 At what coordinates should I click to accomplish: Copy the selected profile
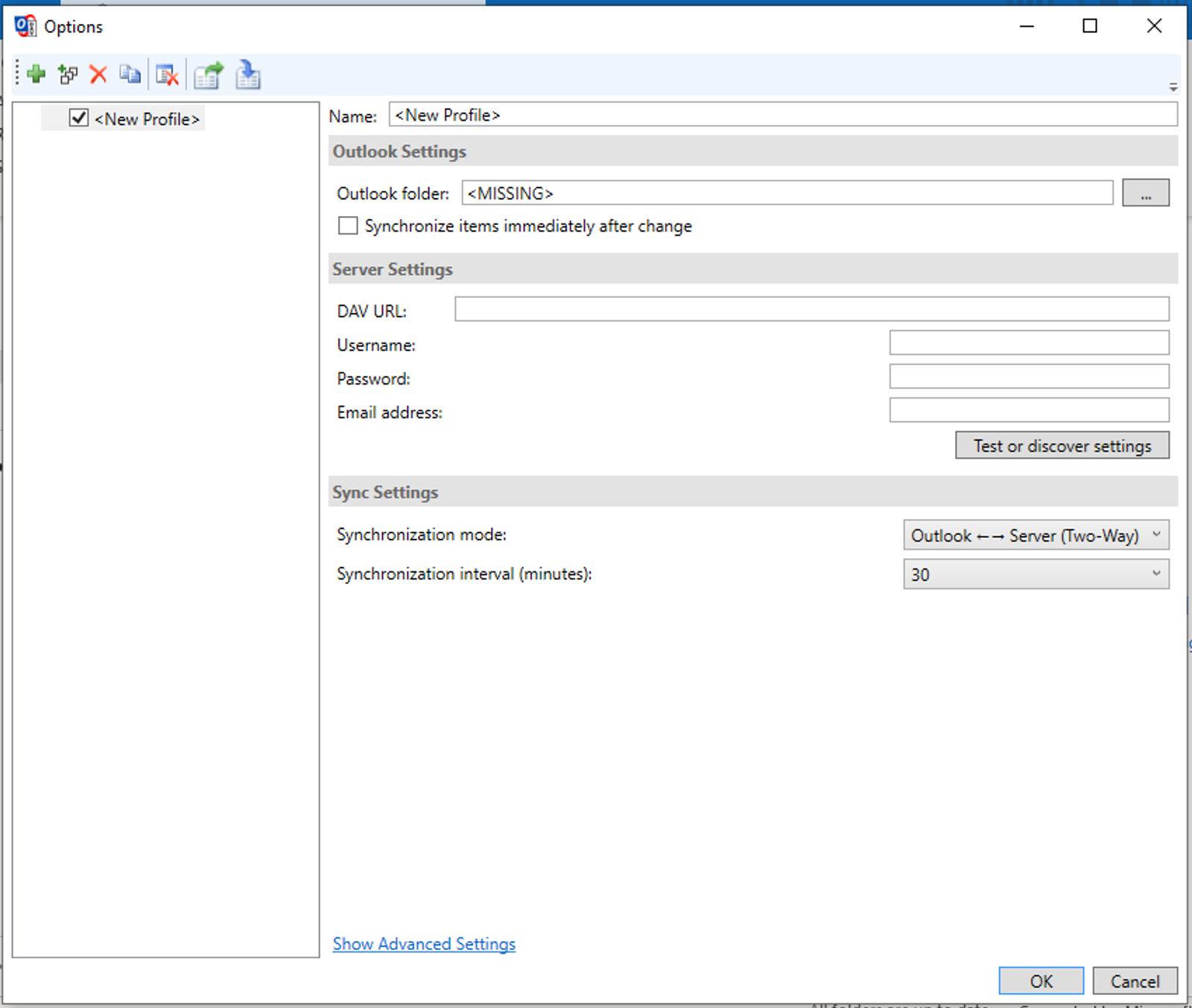pos(130,75)
